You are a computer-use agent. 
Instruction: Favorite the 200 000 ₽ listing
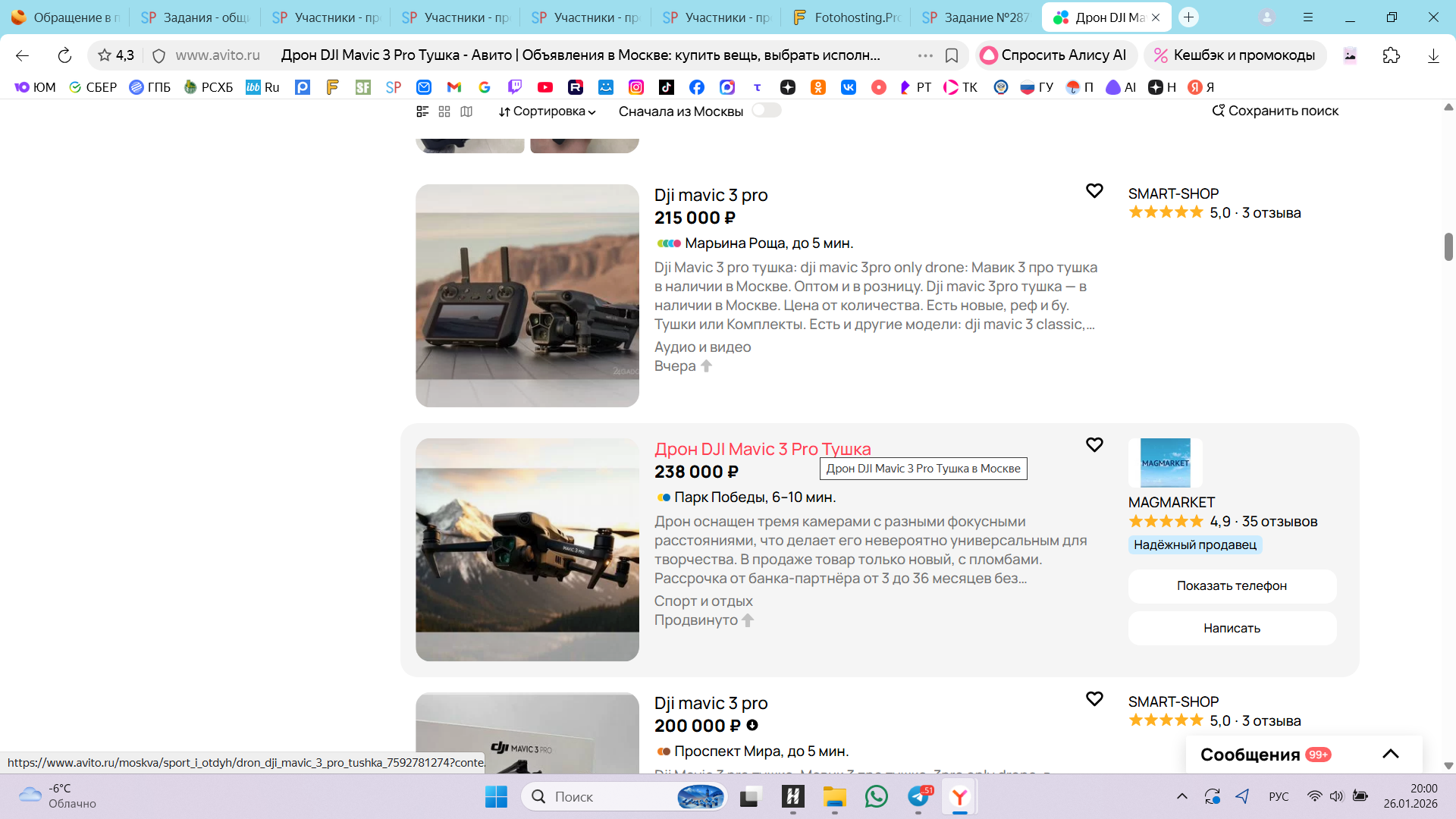[1094, 699]
